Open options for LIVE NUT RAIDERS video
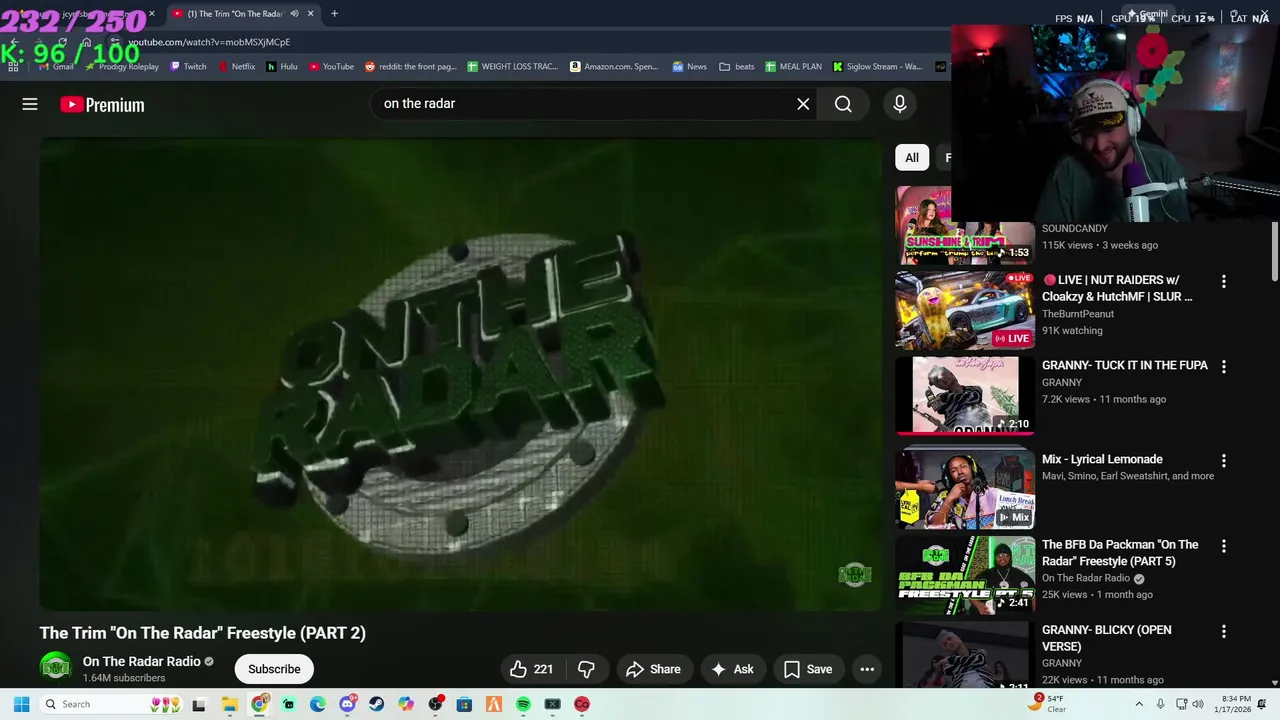This screenshot has width=1280, height=720. 1223,282
